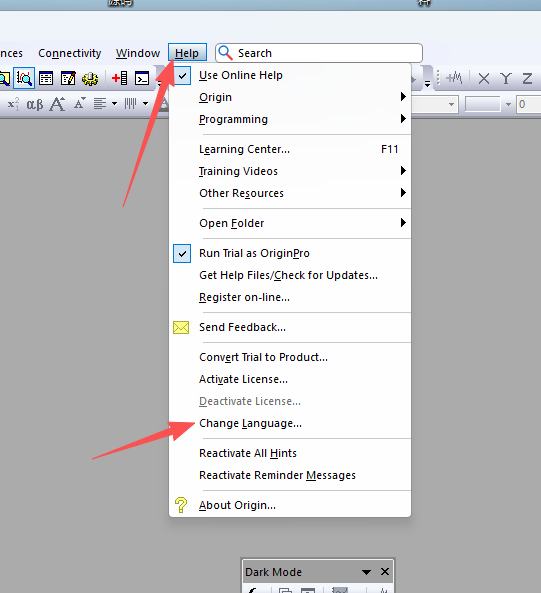Image resolution: width=541 pixels, height=593 pixels.
Task: Select Register on-line menu item
Action: pyautogui.click(x=290, y=297)
